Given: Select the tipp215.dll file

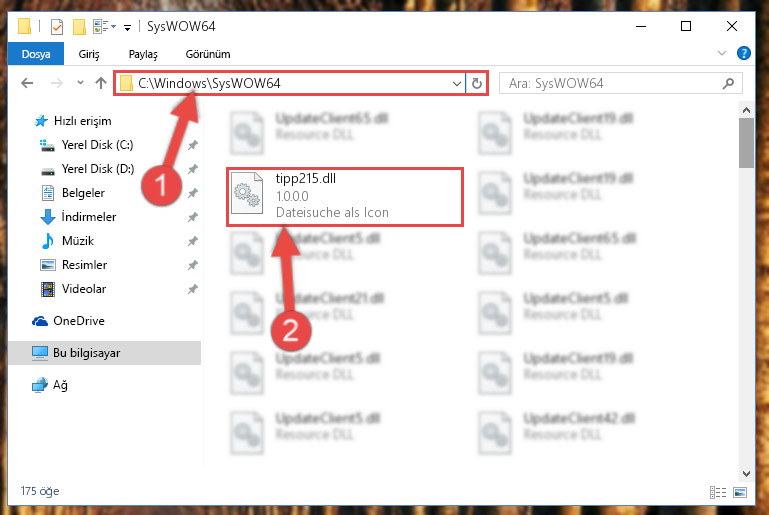Looking at the screenshot, I should (x=344, y=197).
